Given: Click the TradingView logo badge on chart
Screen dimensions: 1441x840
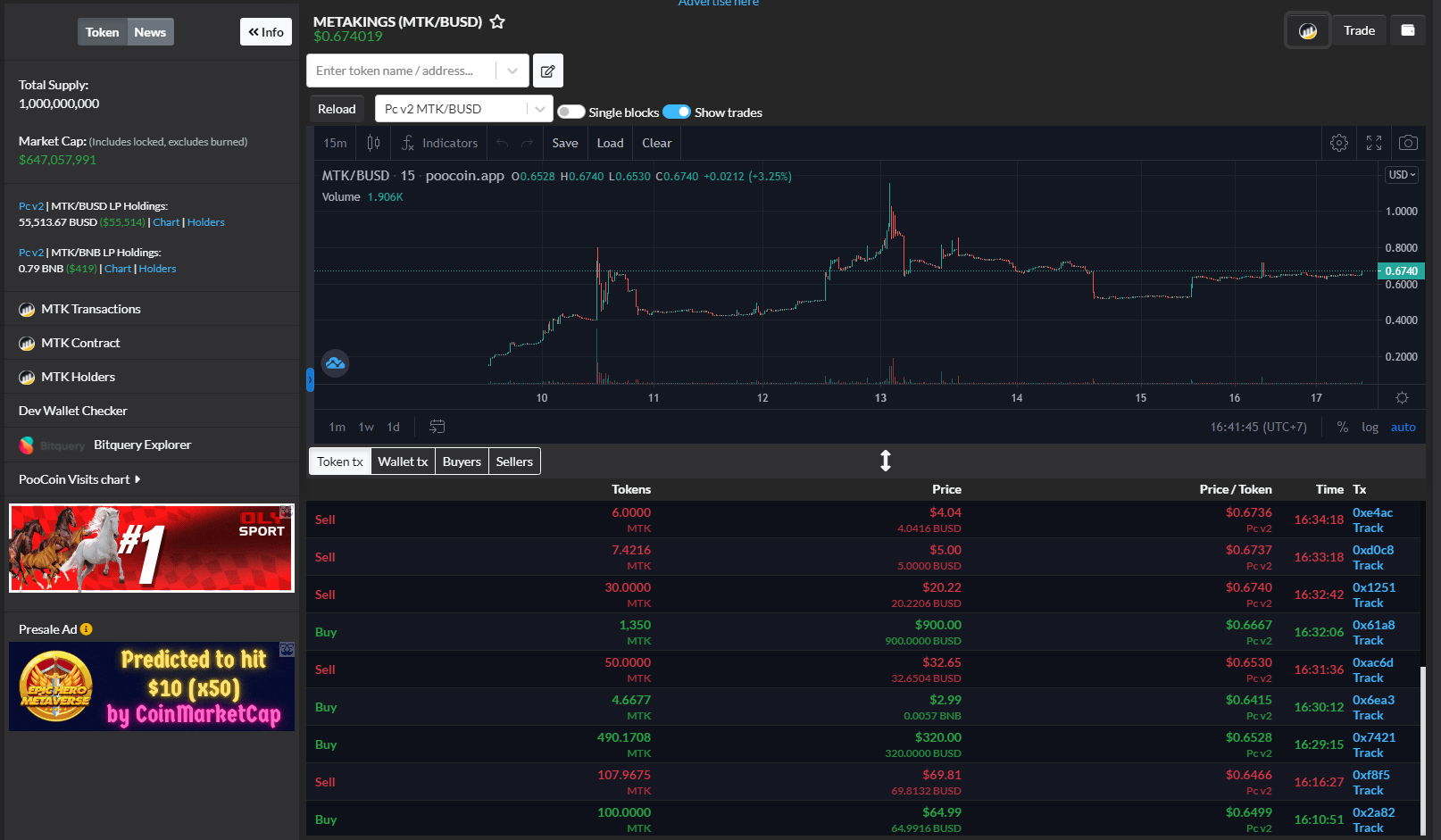Looking at the screenshot, I should tap(335, 363).
